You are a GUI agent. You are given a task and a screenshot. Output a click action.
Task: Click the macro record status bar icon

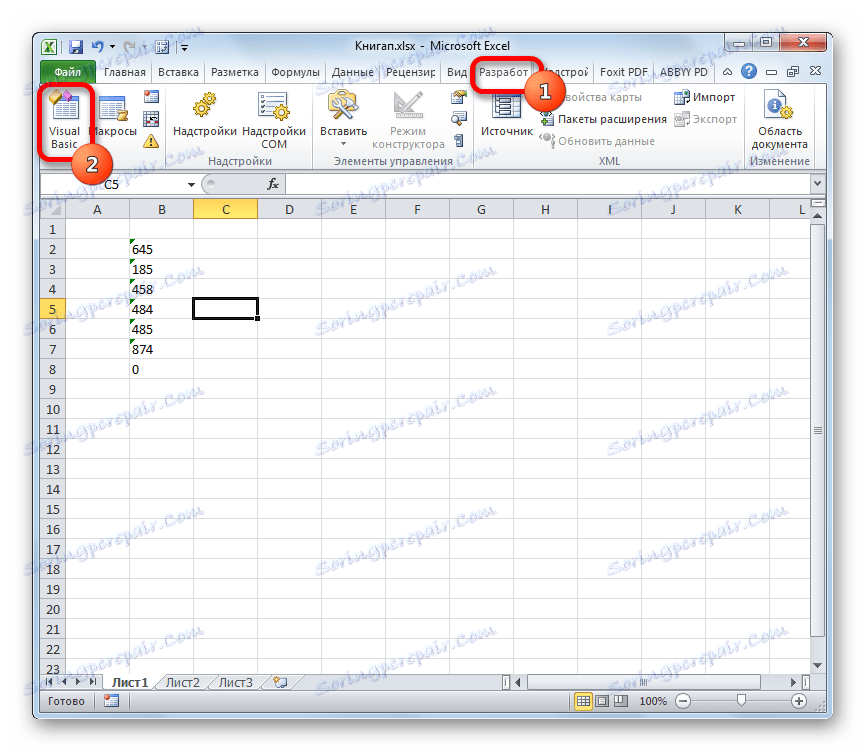[x=112, y=701]
